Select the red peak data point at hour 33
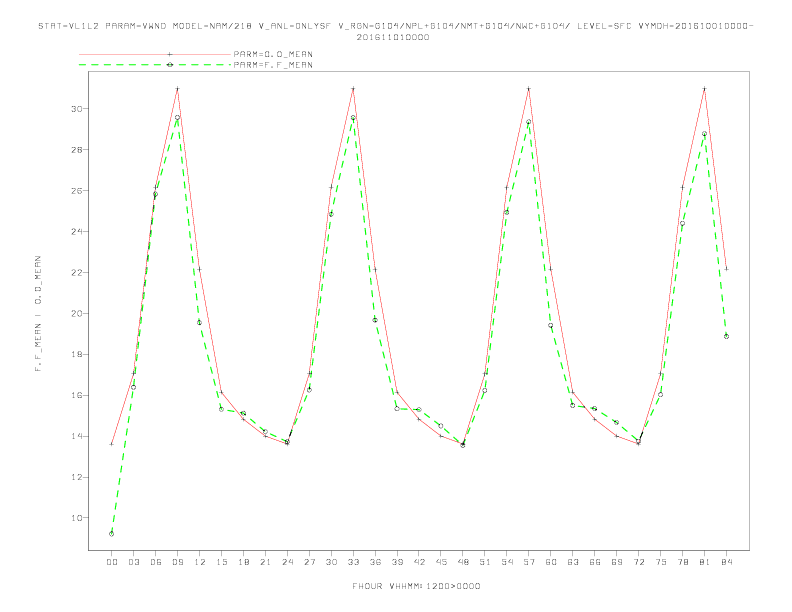 click(353, 88)
